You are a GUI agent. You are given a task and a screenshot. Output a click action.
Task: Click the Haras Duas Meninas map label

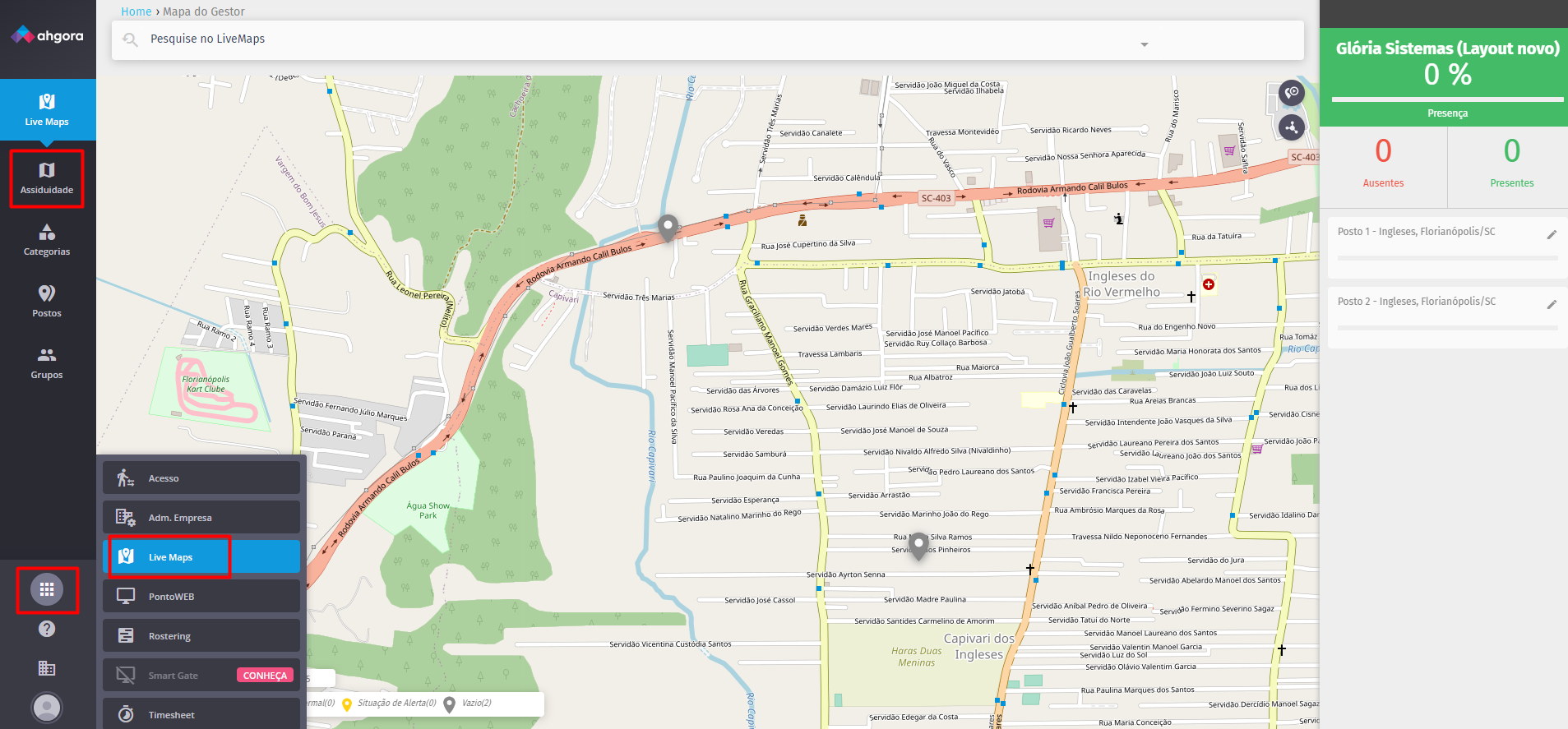(x=917, y=657)
